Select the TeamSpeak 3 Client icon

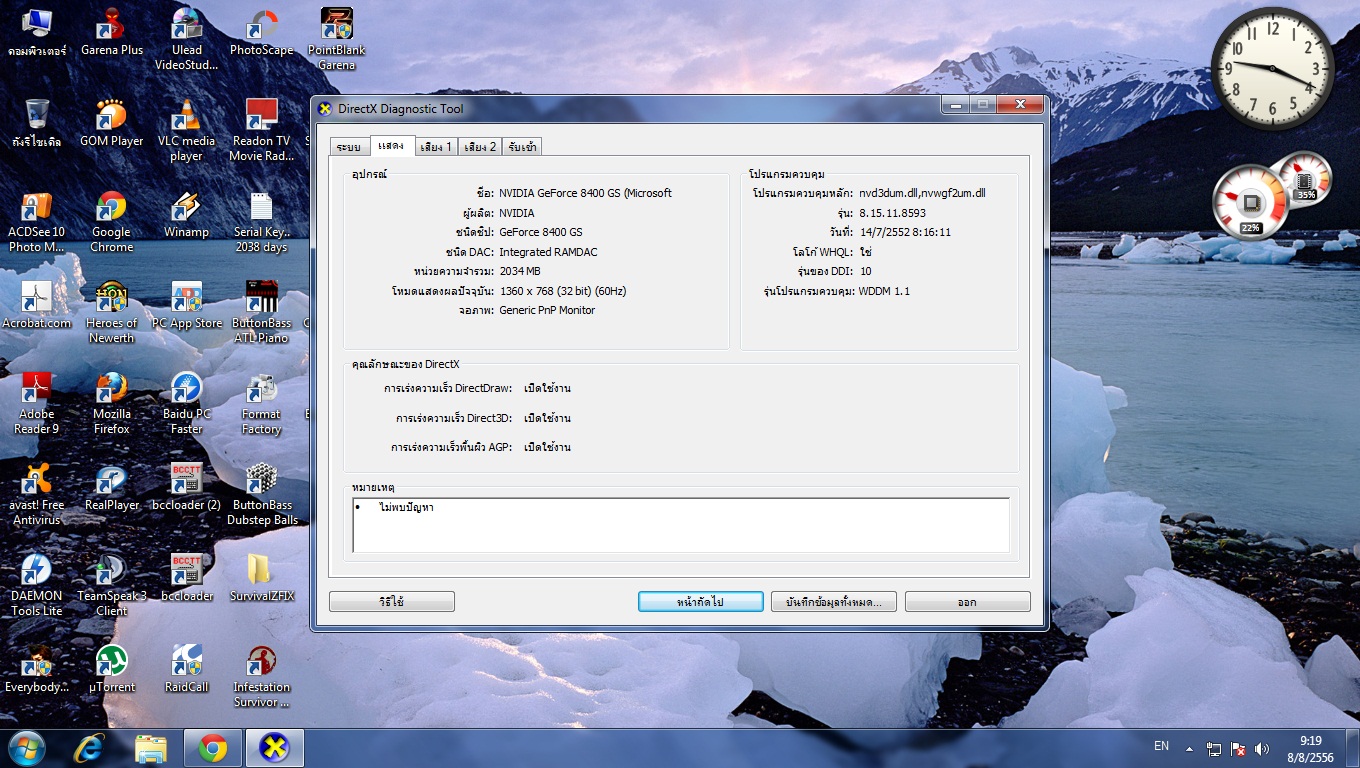[112, 585]
